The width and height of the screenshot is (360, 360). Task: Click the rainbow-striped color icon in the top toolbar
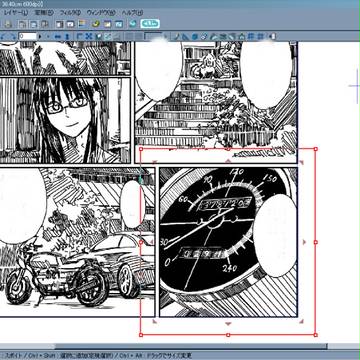pos(82,24)
